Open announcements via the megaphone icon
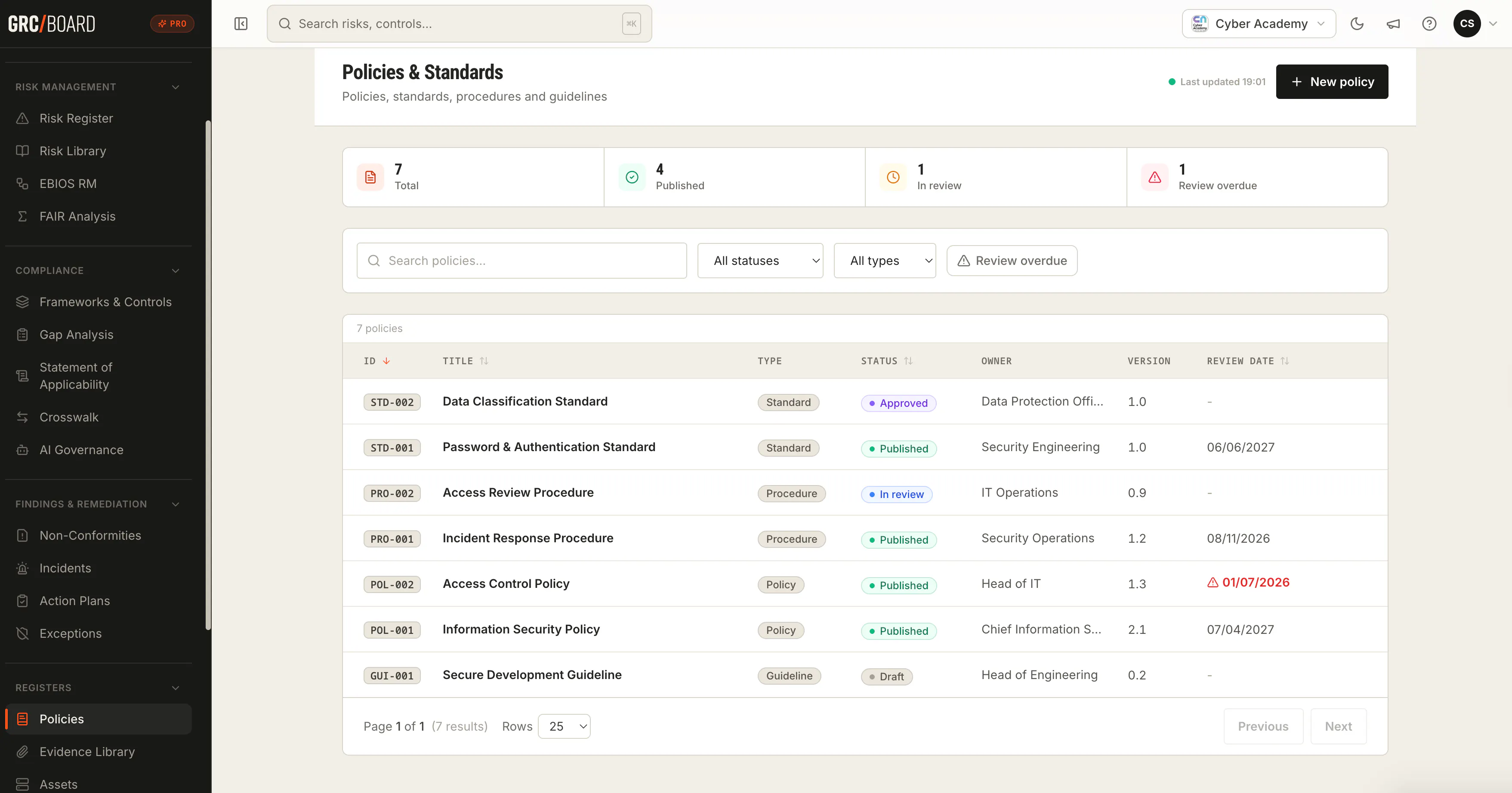The image size is (1512, 793). coord(1393,24)
